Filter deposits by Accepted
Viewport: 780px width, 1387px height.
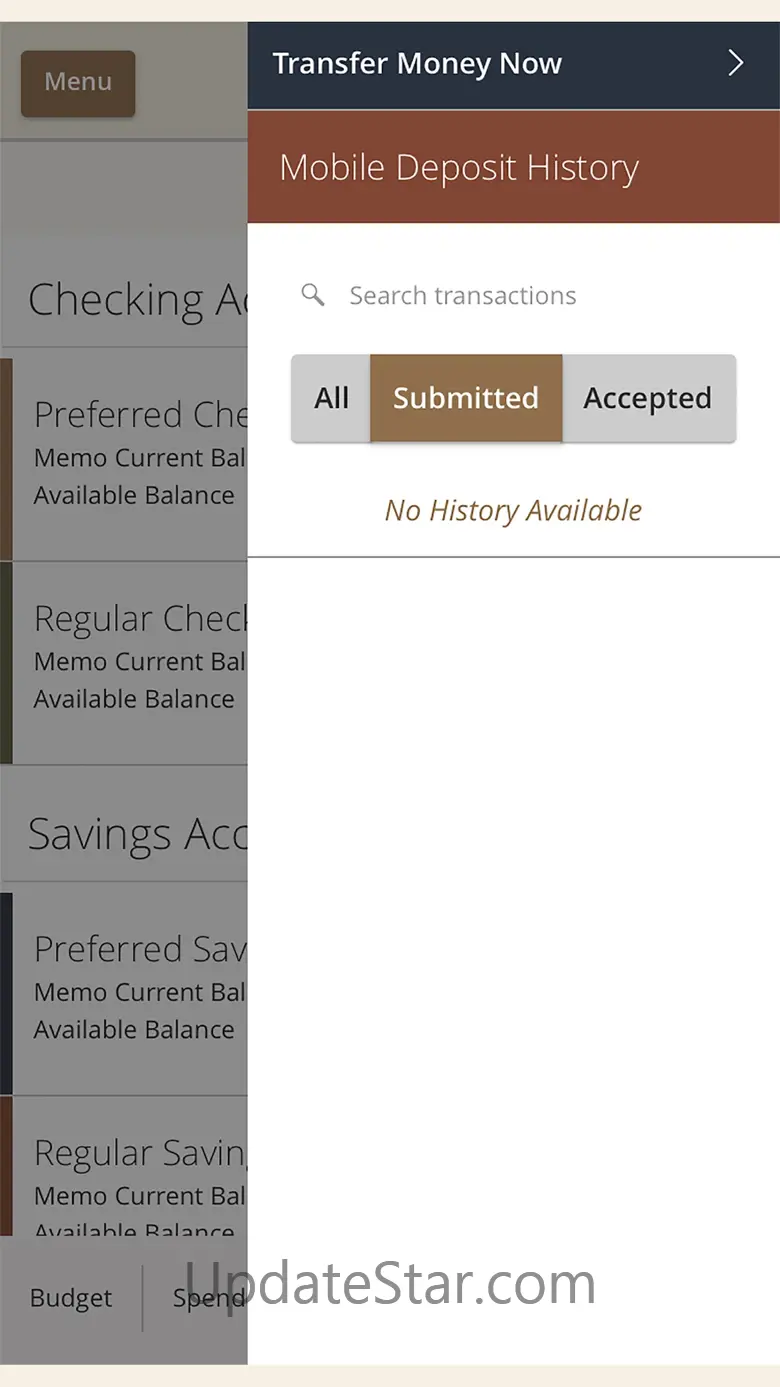(x=648, y=398)
